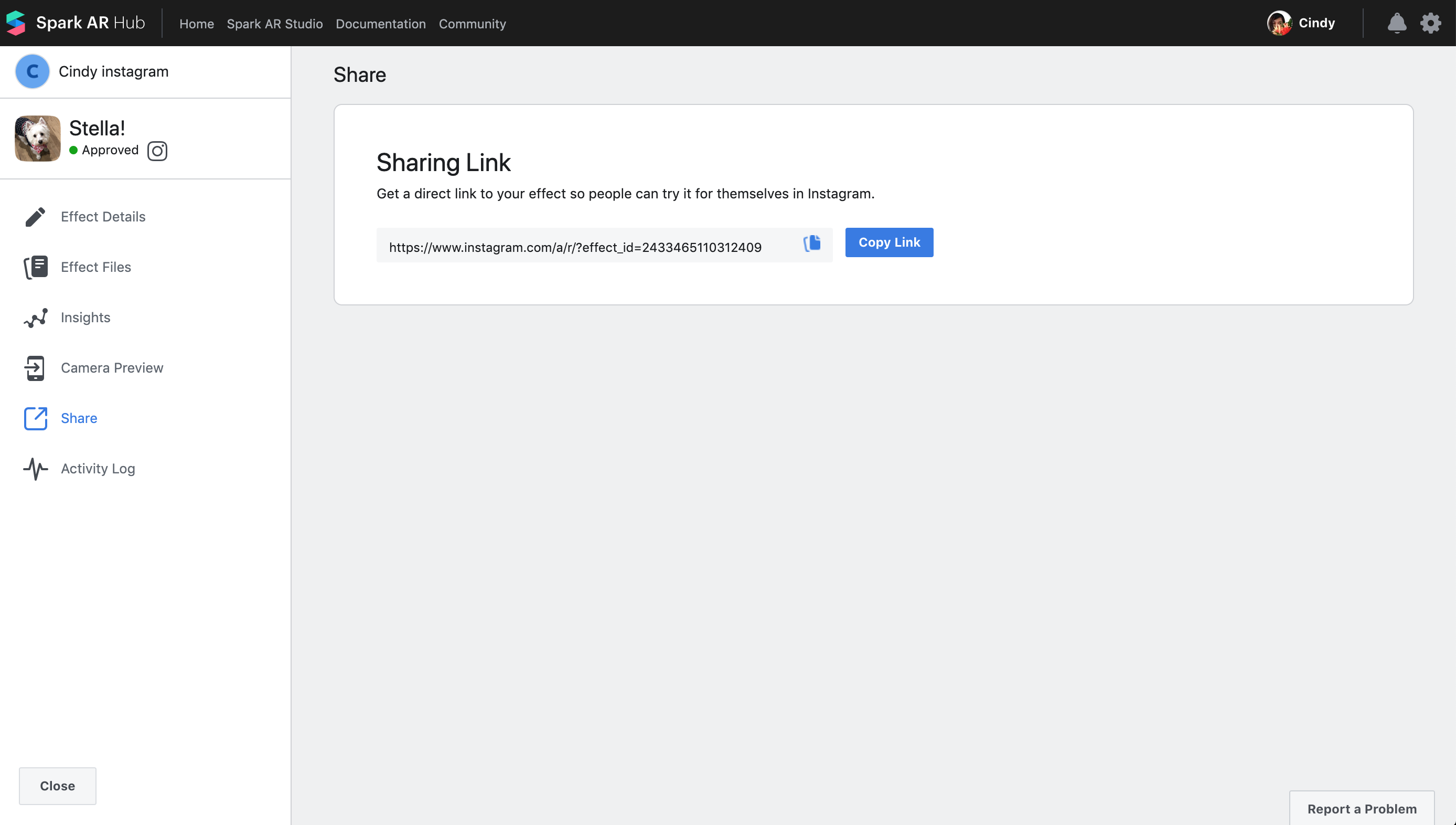View Insights via its chart icon

click(x=35, y=318)
